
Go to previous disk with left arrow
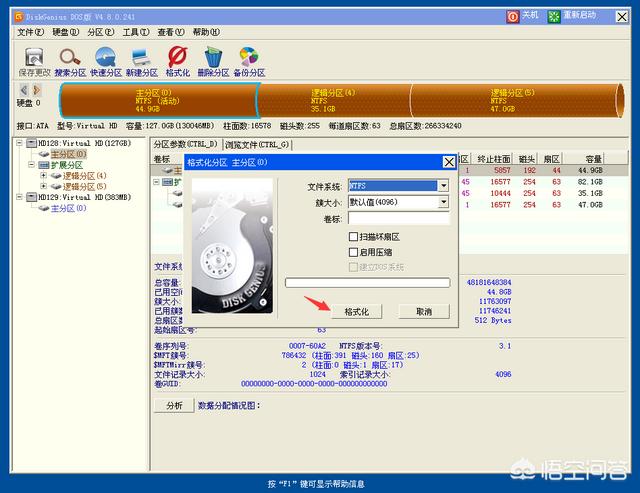[24, 89]
